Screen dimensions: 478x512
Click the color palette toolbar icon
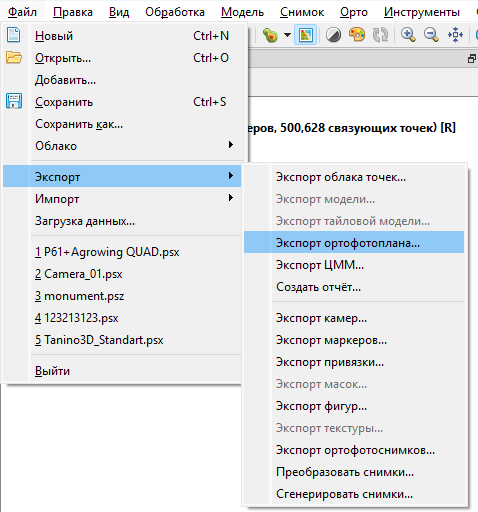coord(357,35)
